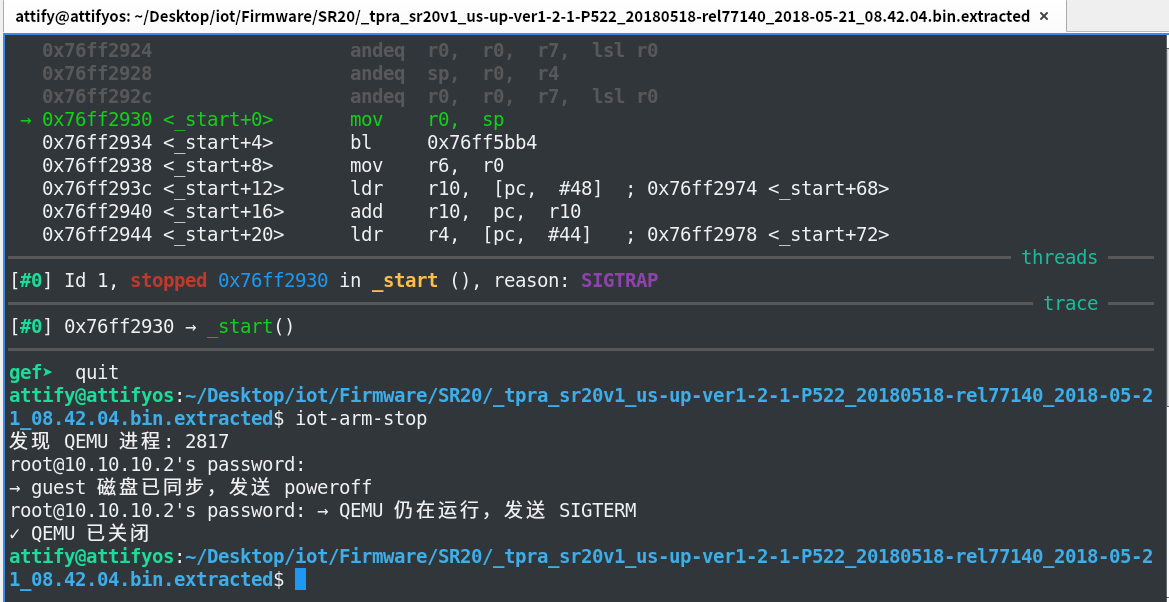Click the red stopped status word
This screenshot has height=602, width=1169.
168,280
